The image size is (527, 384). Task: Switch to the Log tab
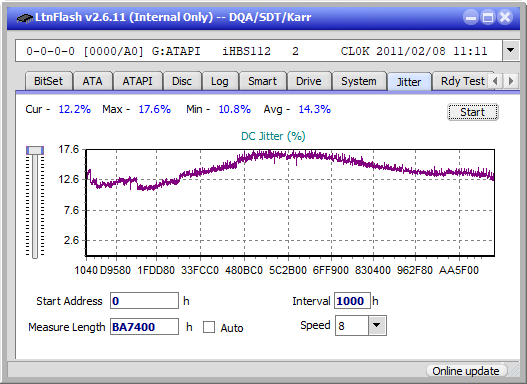click(x=219, y=81)
